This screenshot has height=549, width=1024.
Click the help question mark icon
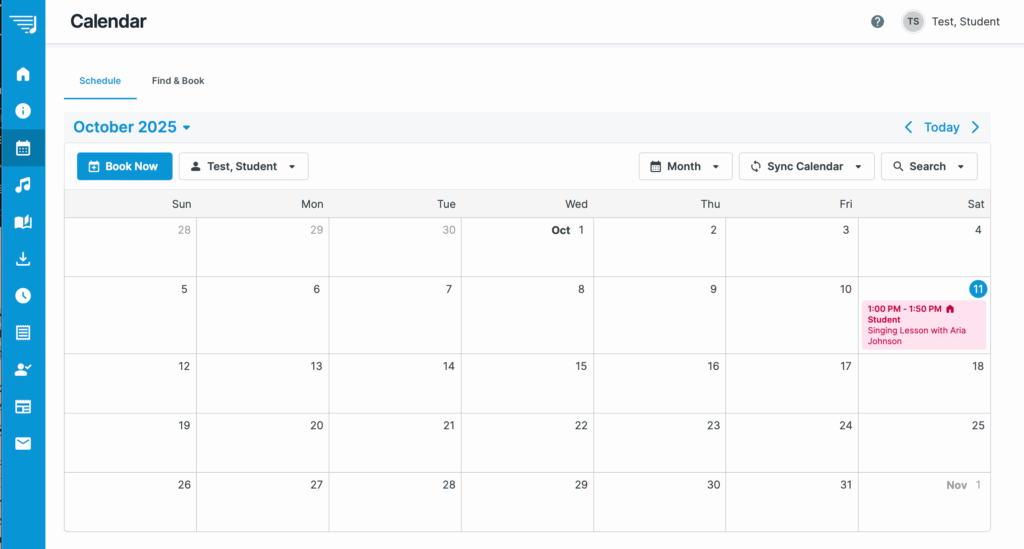[877, 22]
